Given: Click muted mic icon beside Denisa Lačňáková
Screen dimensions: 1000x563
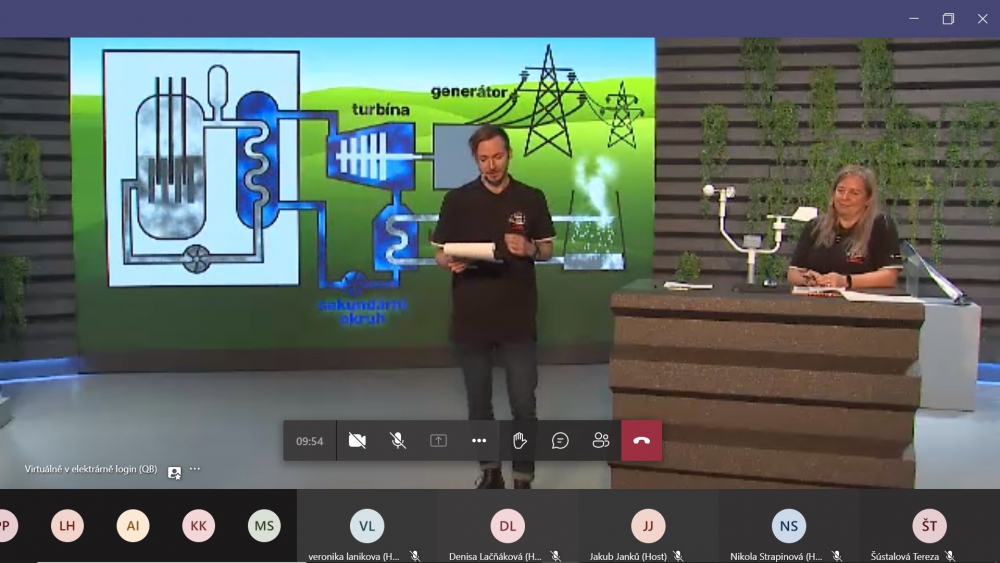Looking at the screenshot, I should pyautogui.click(x=556, y=557).
